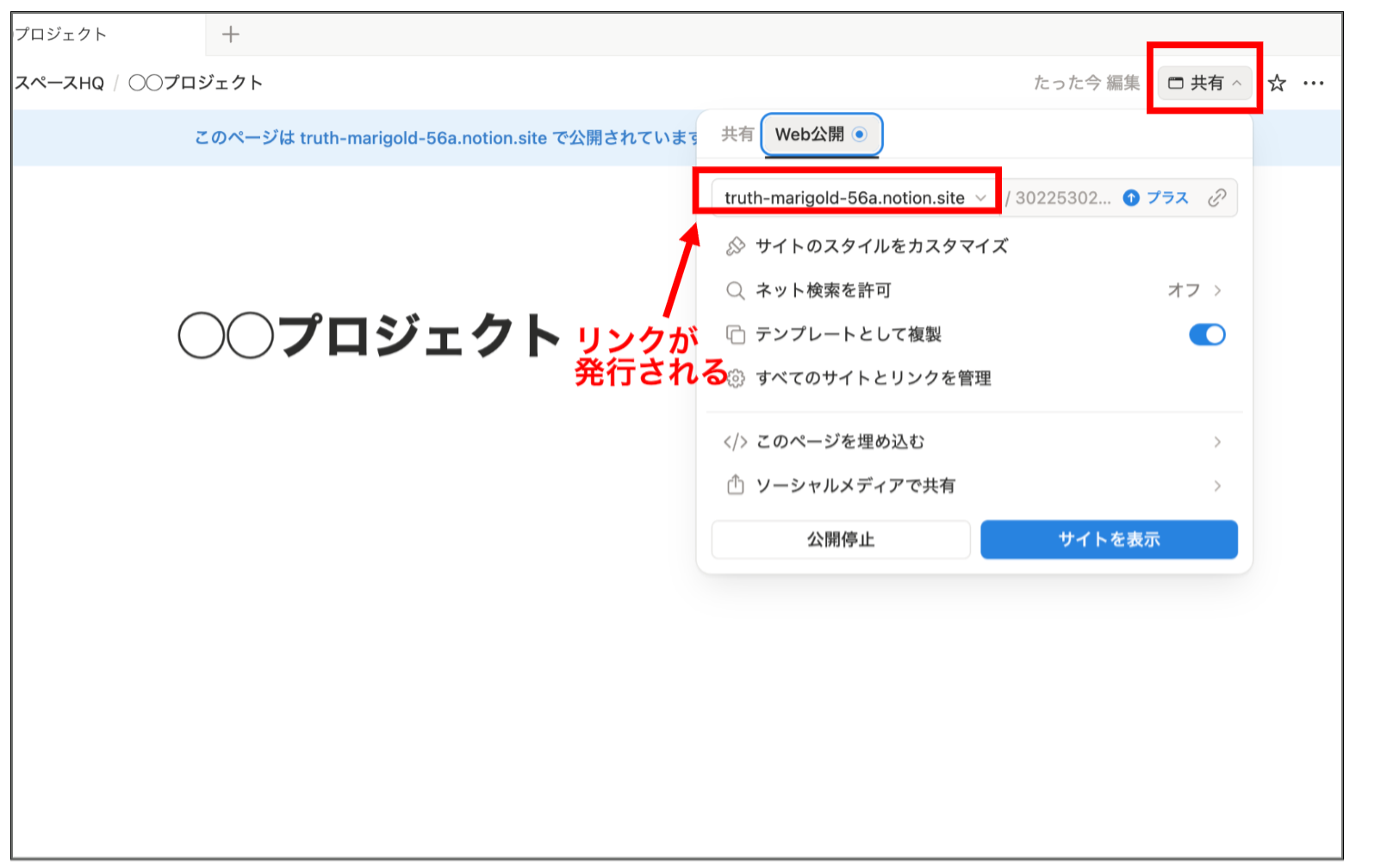
Task: Open the gear icon for すべてのサイトとリンクを管理
Action: [737, 378]
